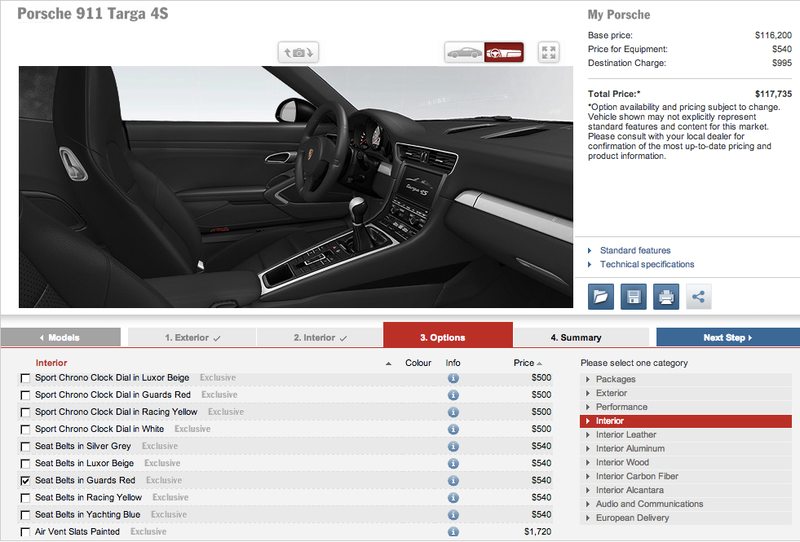Select the interior view icon

tap(504, 52)
